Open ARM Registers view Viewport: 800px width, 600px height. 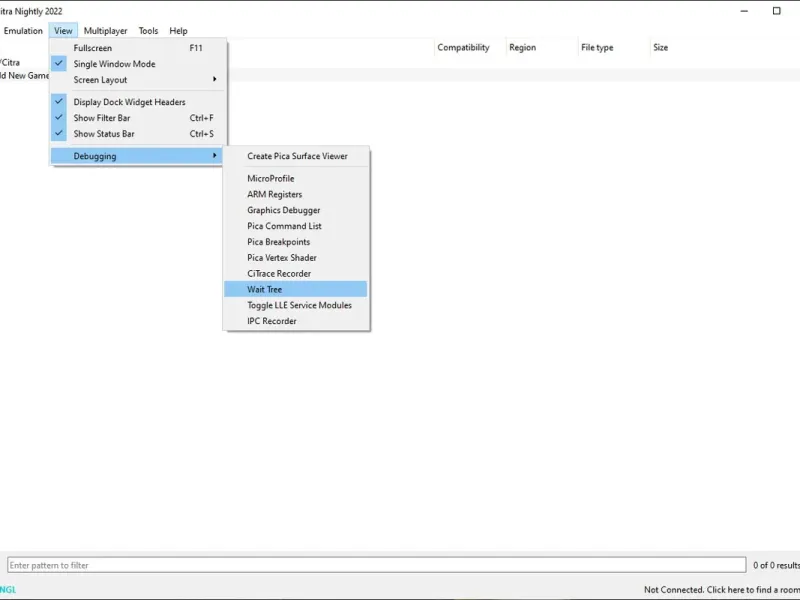[x=296, y=194]
